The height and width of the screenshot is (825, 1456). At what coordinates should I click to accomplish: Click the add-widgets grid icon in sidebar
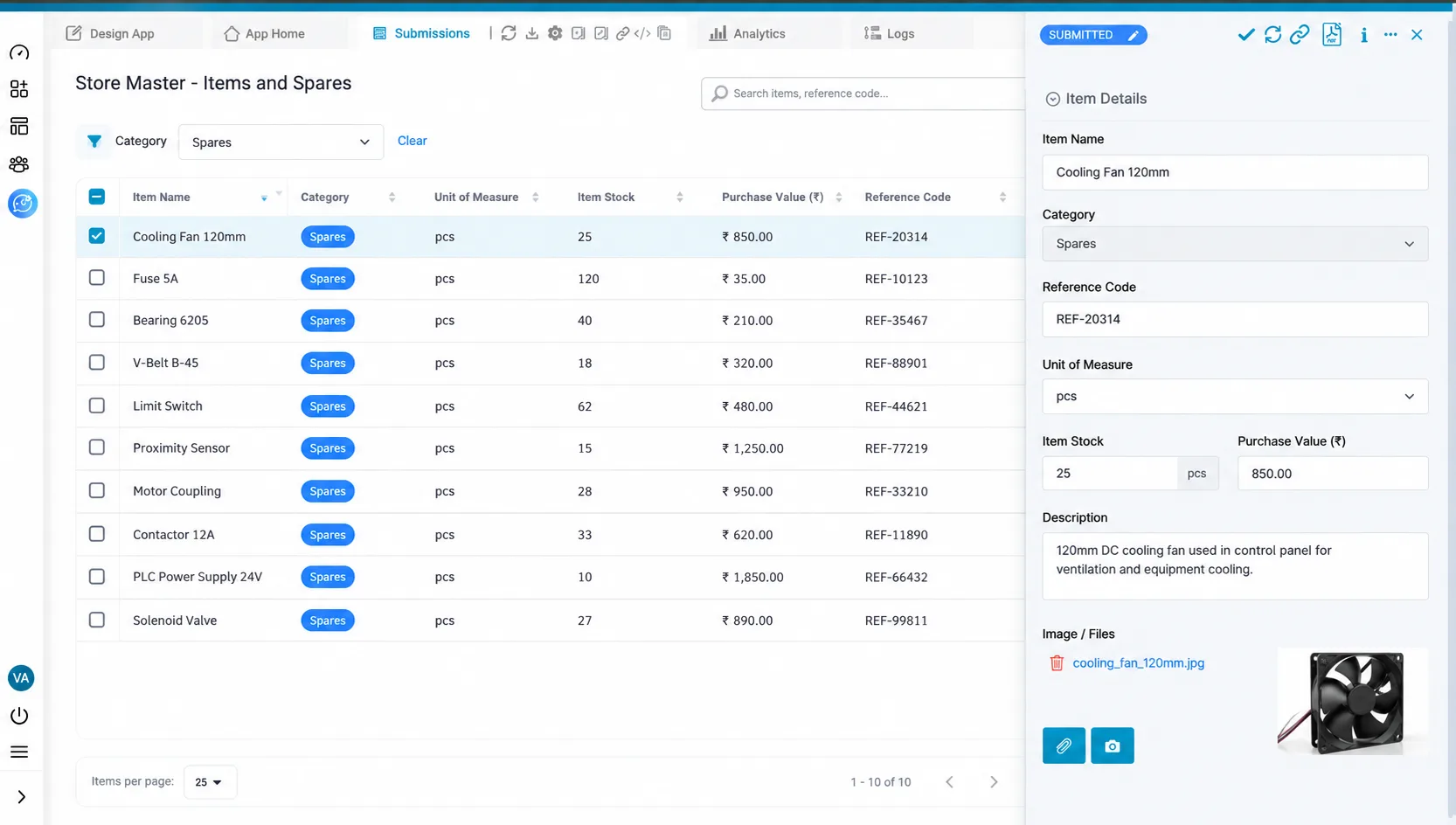pos(19,89)
